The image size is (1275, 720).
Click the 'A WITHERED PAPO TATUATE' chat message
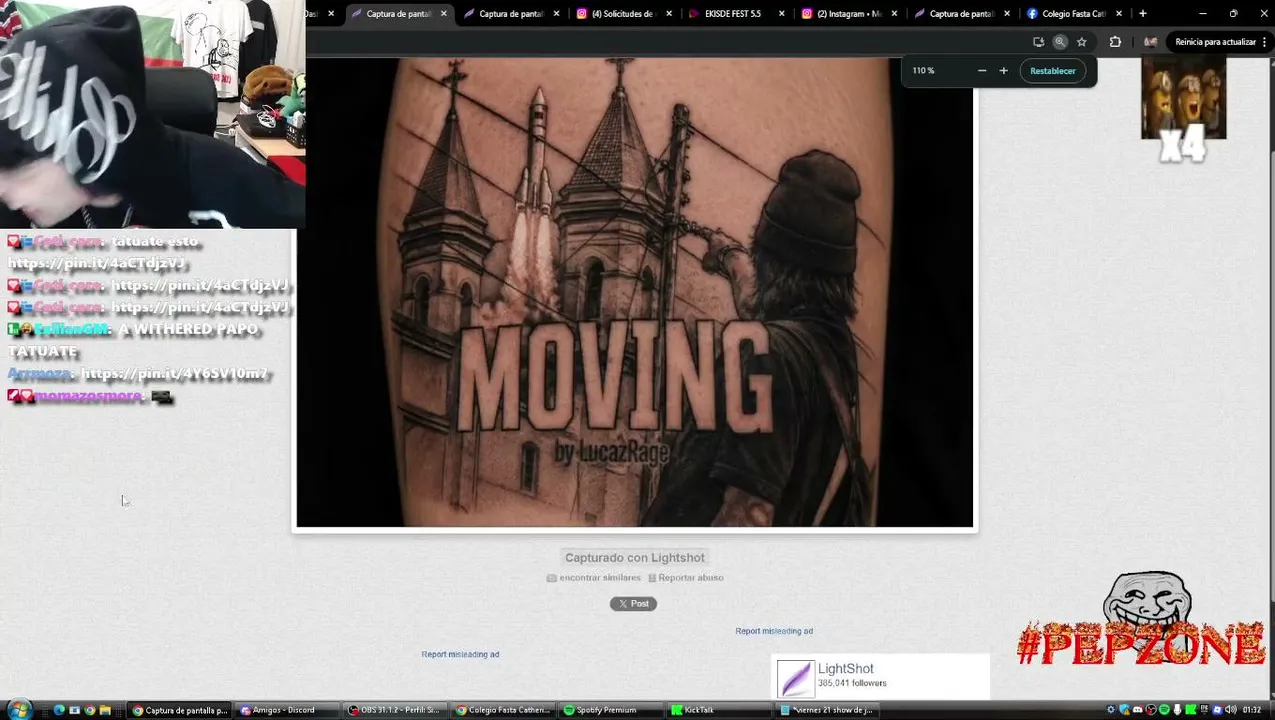133,340
